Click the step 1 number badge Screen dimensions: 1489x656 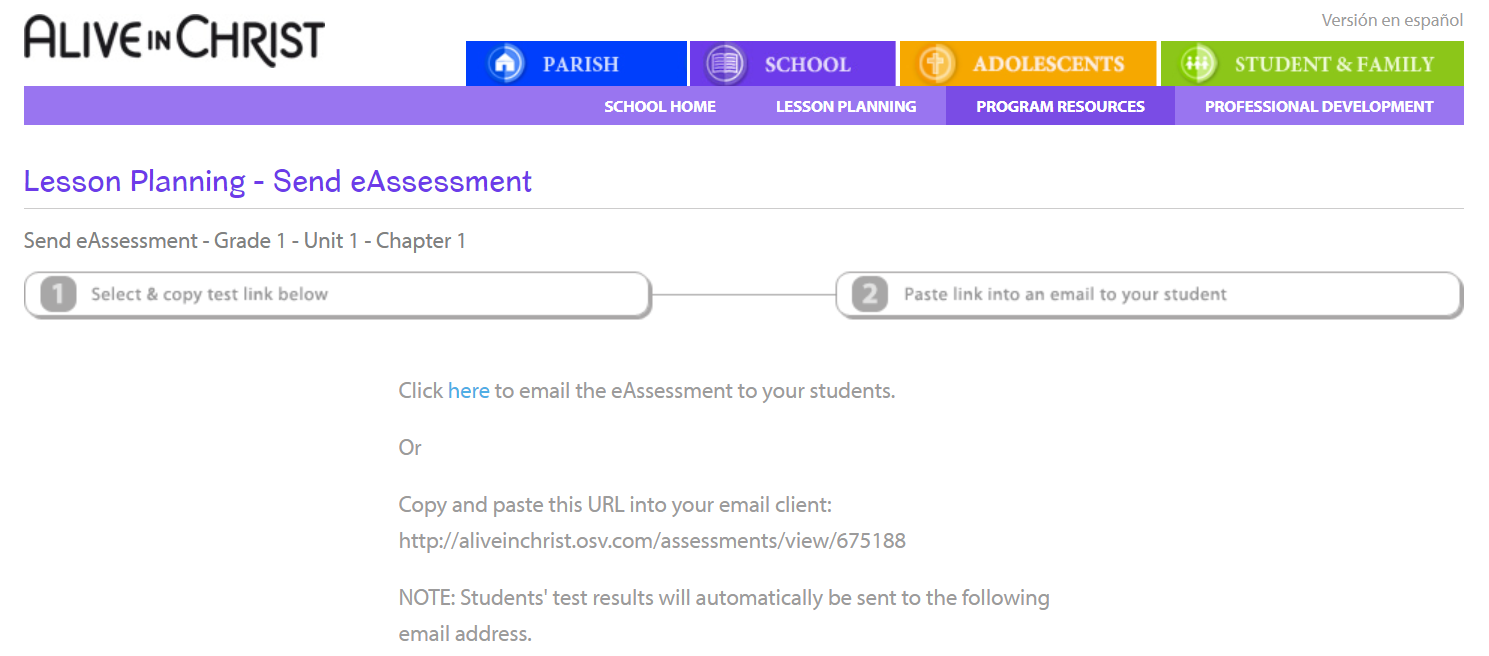point(58,294)
